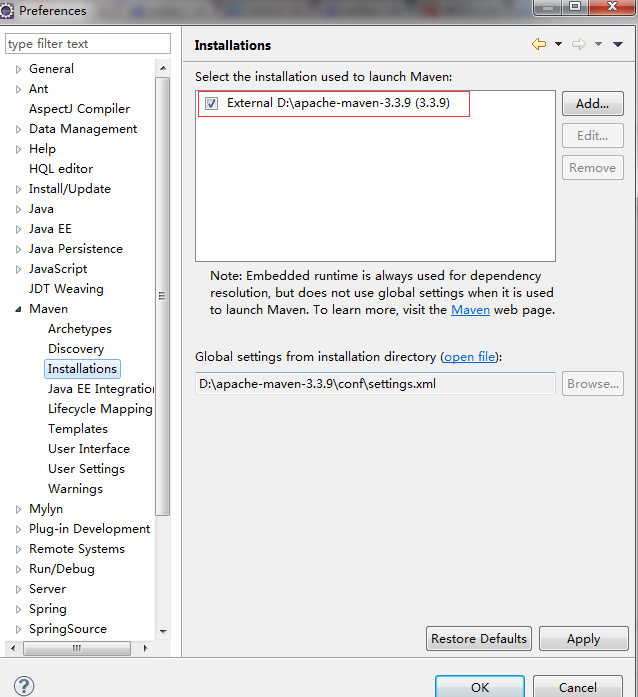Expand the Help tree node arrow
This screenshot has height=697, width=638.
point(18,149)
